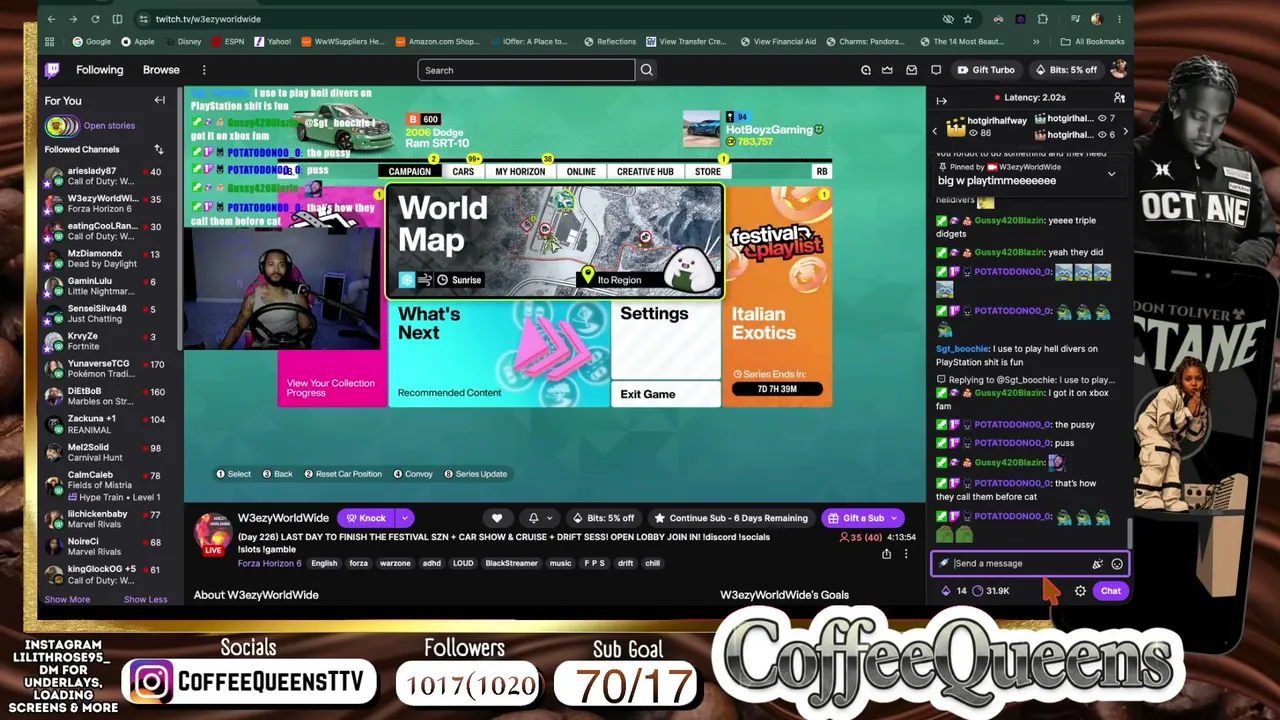
Task: Open the All Bookmarks folder
Action: point(1092,42)
